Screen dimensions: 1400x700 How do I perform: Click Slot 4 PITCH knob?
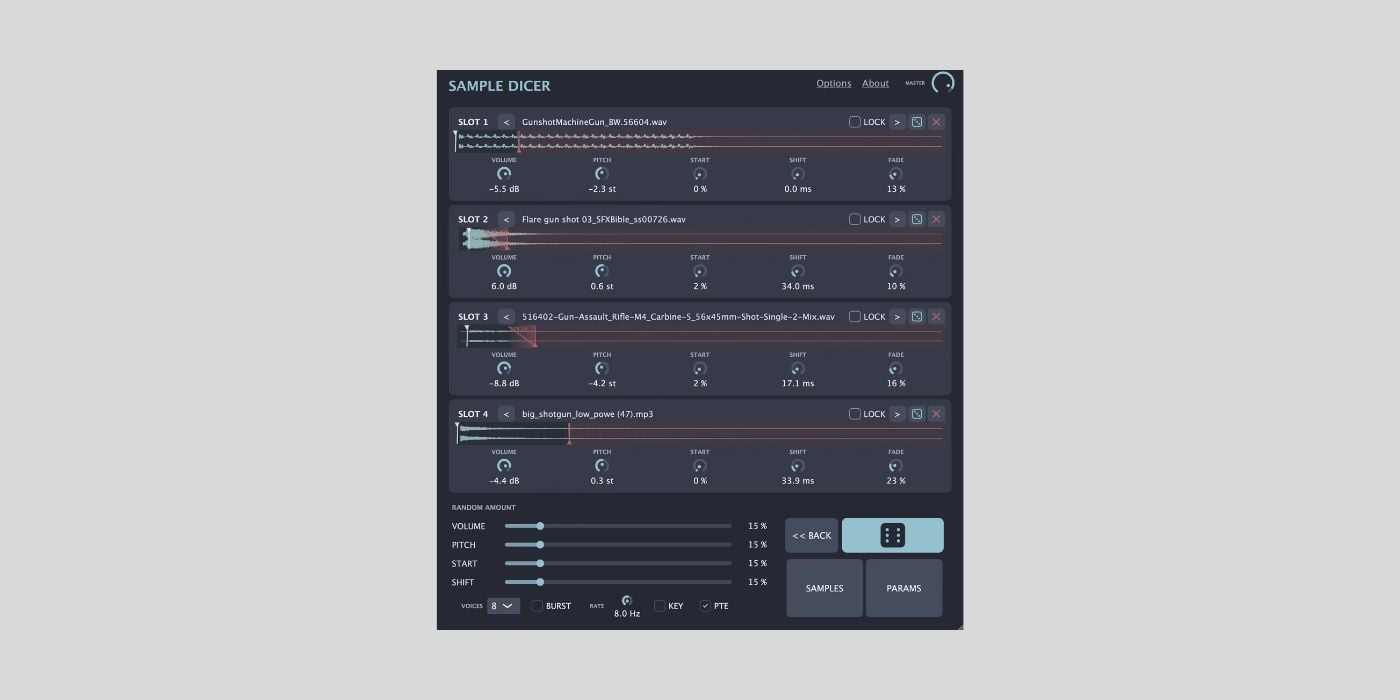[x=602, y=466]
